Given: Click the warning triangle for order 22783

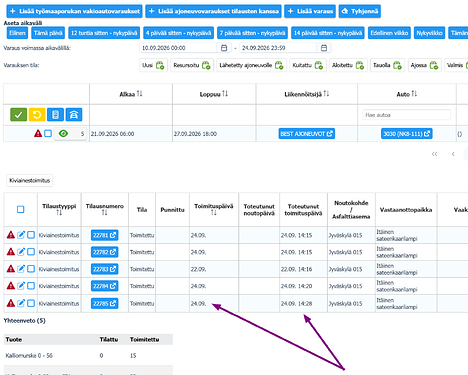Looking at the screenshot, I should click(x=11, y=269).
